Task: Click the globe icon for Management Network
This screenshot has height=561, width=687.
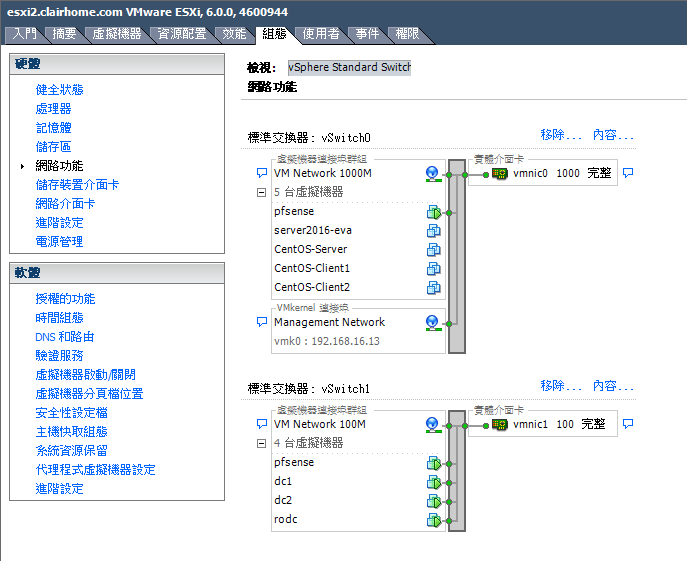Action: 433,323
